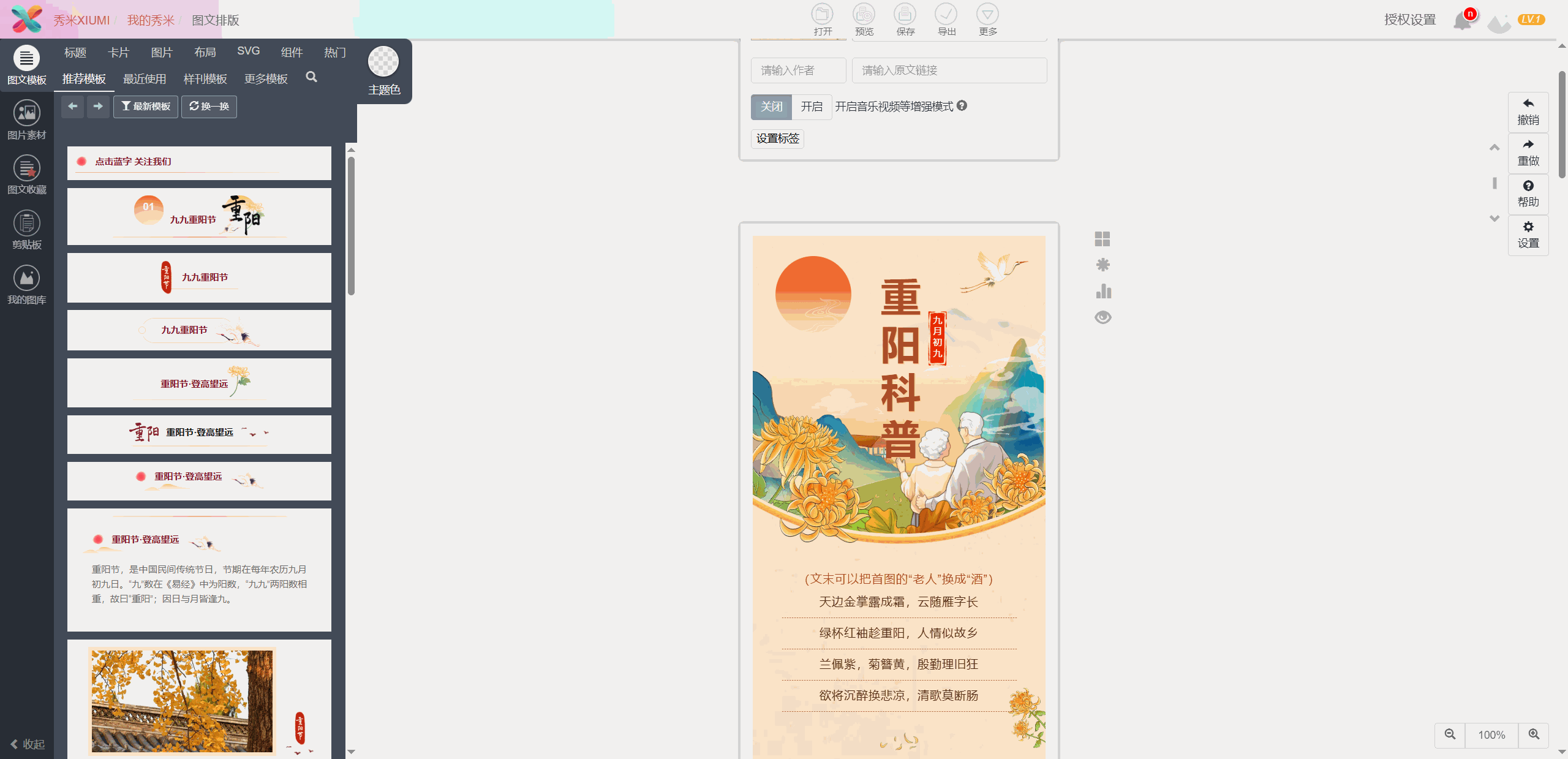This screenshot has height=759, width=1568.
Task: Toggle the eye preview icon beside canvas
Action: (x=1103, y=317)
